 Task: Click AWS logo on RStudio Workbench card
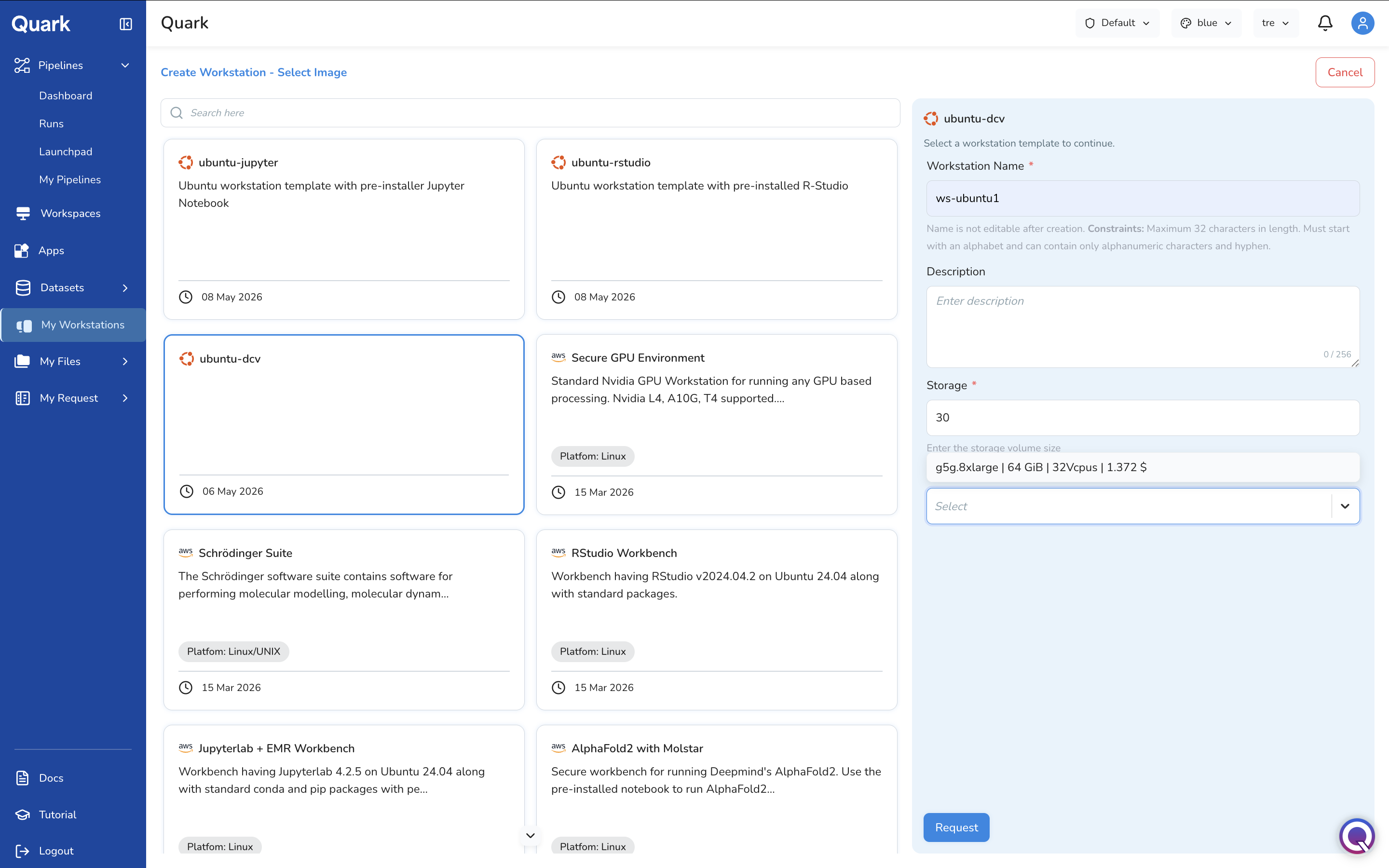(558, 552)
